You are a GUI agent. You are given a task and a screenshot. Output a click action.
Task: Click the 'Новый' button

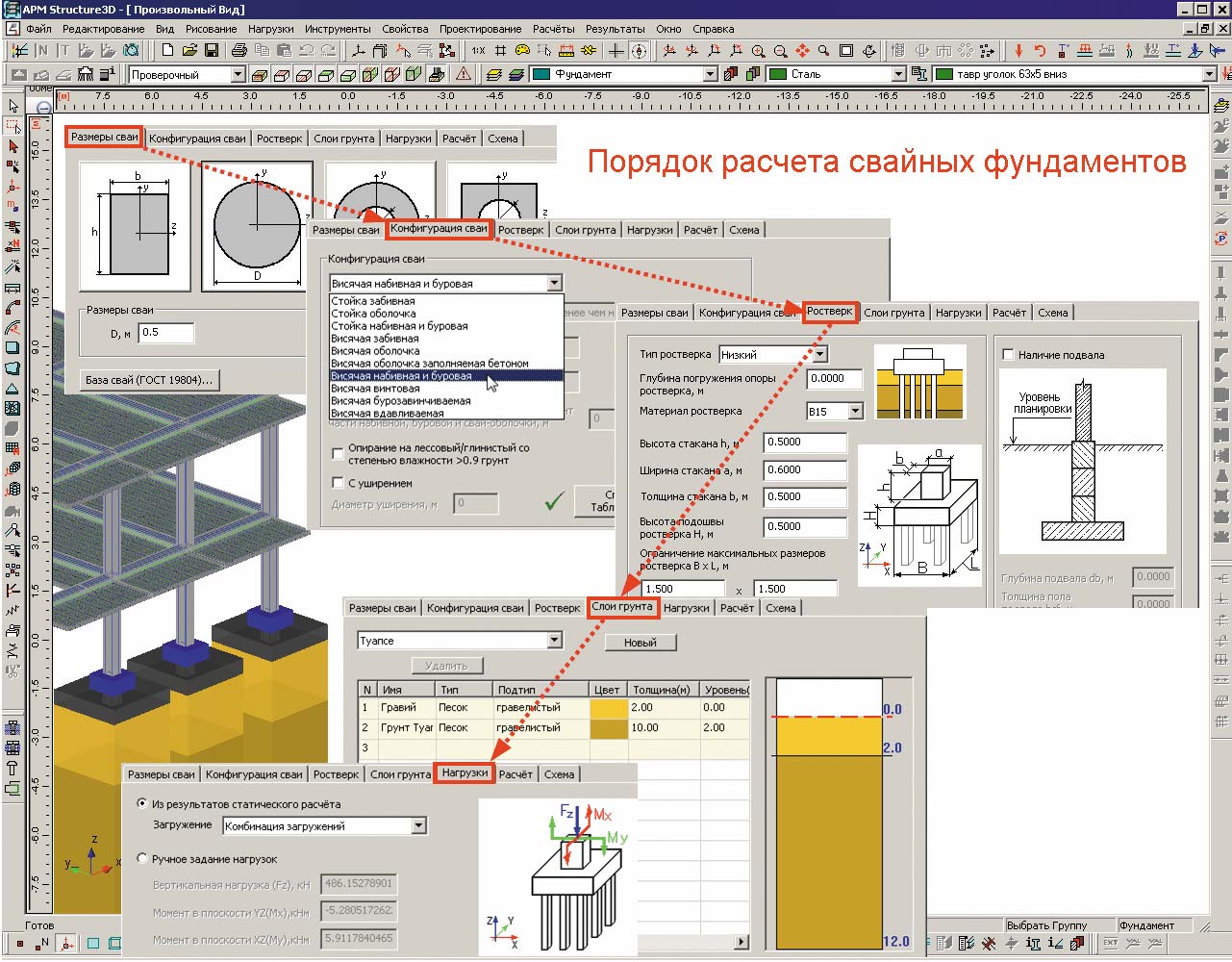point(640,643)
